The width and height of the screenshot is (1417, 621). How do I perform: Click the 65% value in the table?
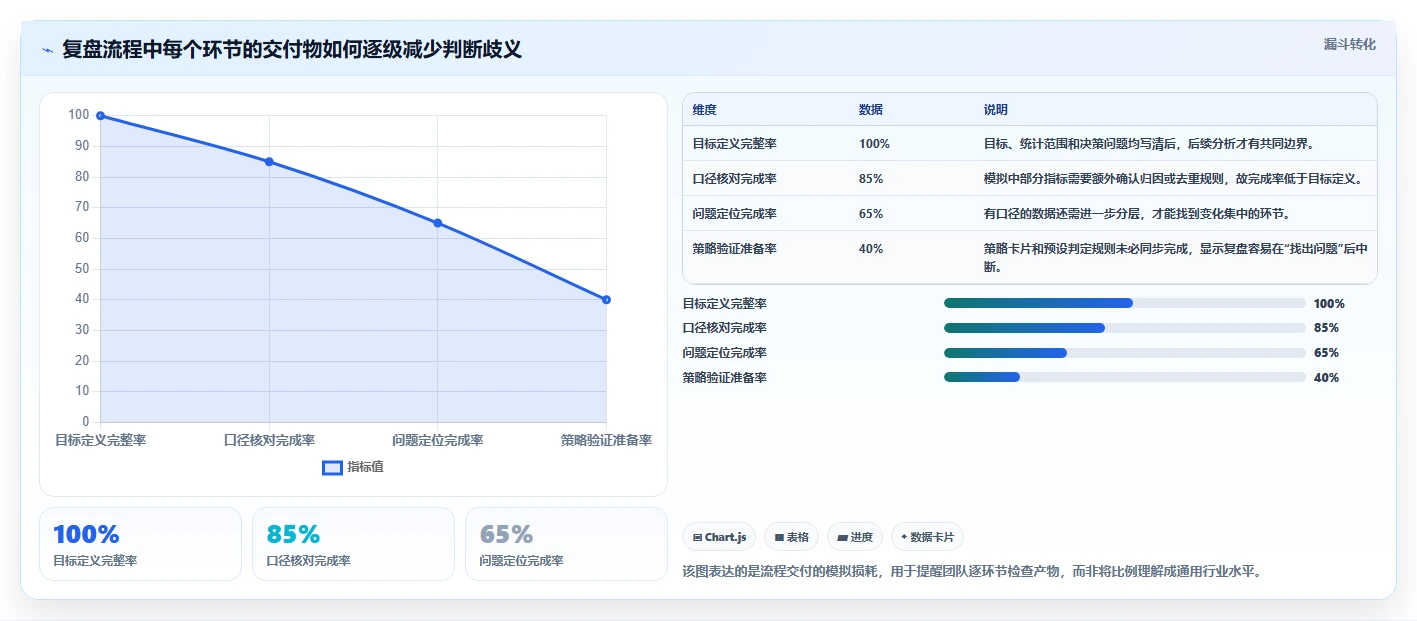[x=871, y=214]
